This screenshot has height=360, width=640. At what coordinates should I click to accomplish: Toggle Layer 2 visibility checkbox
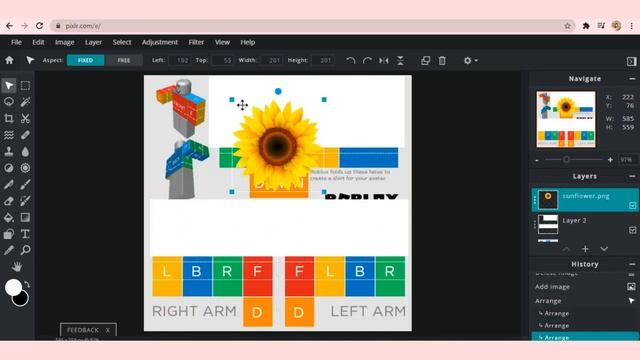pyautogui.click(x=632, y=230)
